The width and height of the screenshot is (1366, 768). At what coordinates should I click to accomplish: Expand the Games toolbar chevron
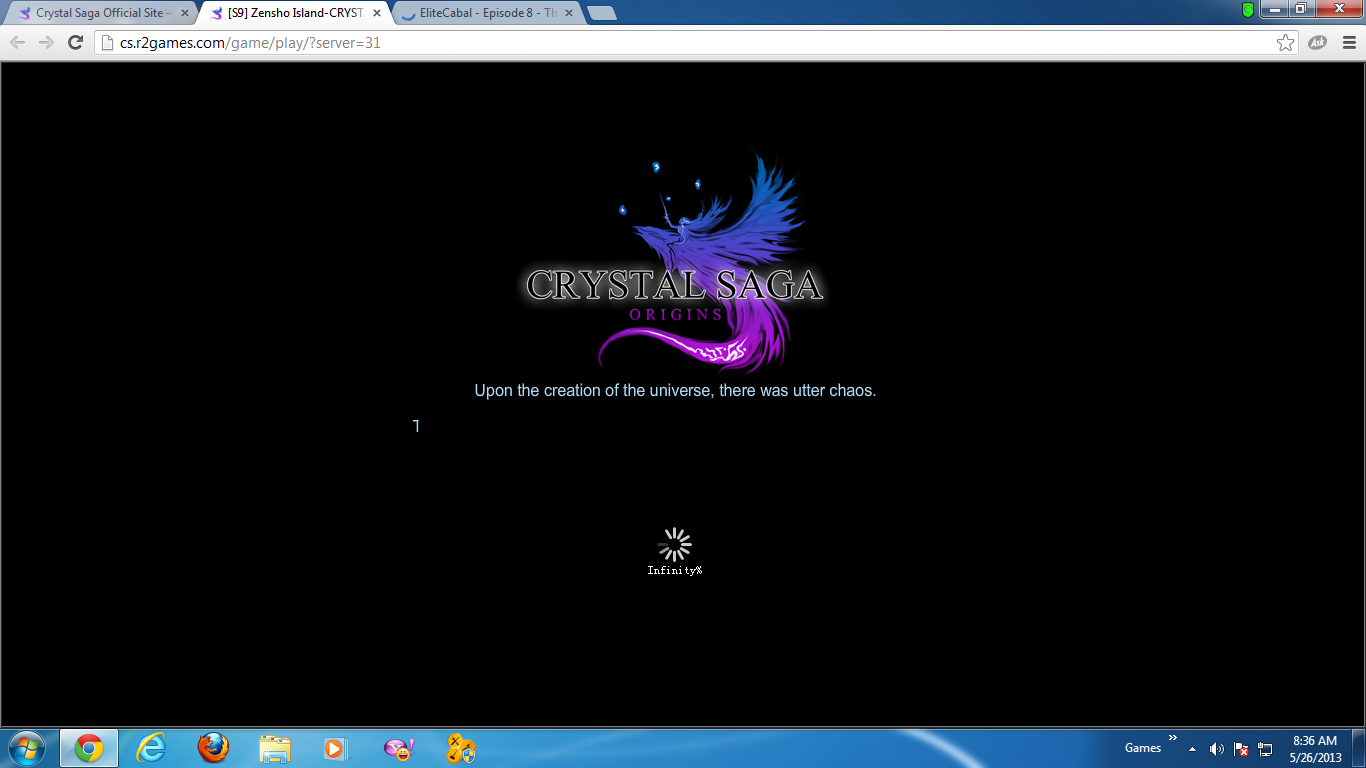(1173, 738)
